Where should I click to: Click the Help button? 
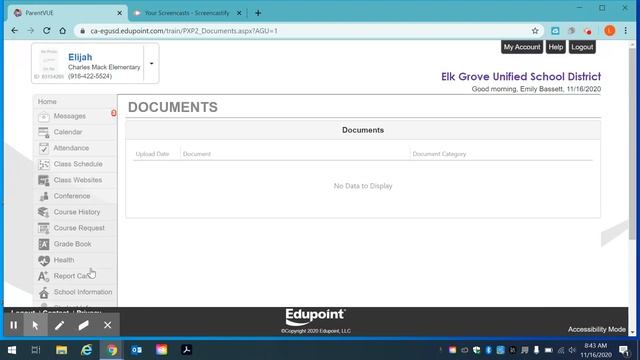coord(556,47)
